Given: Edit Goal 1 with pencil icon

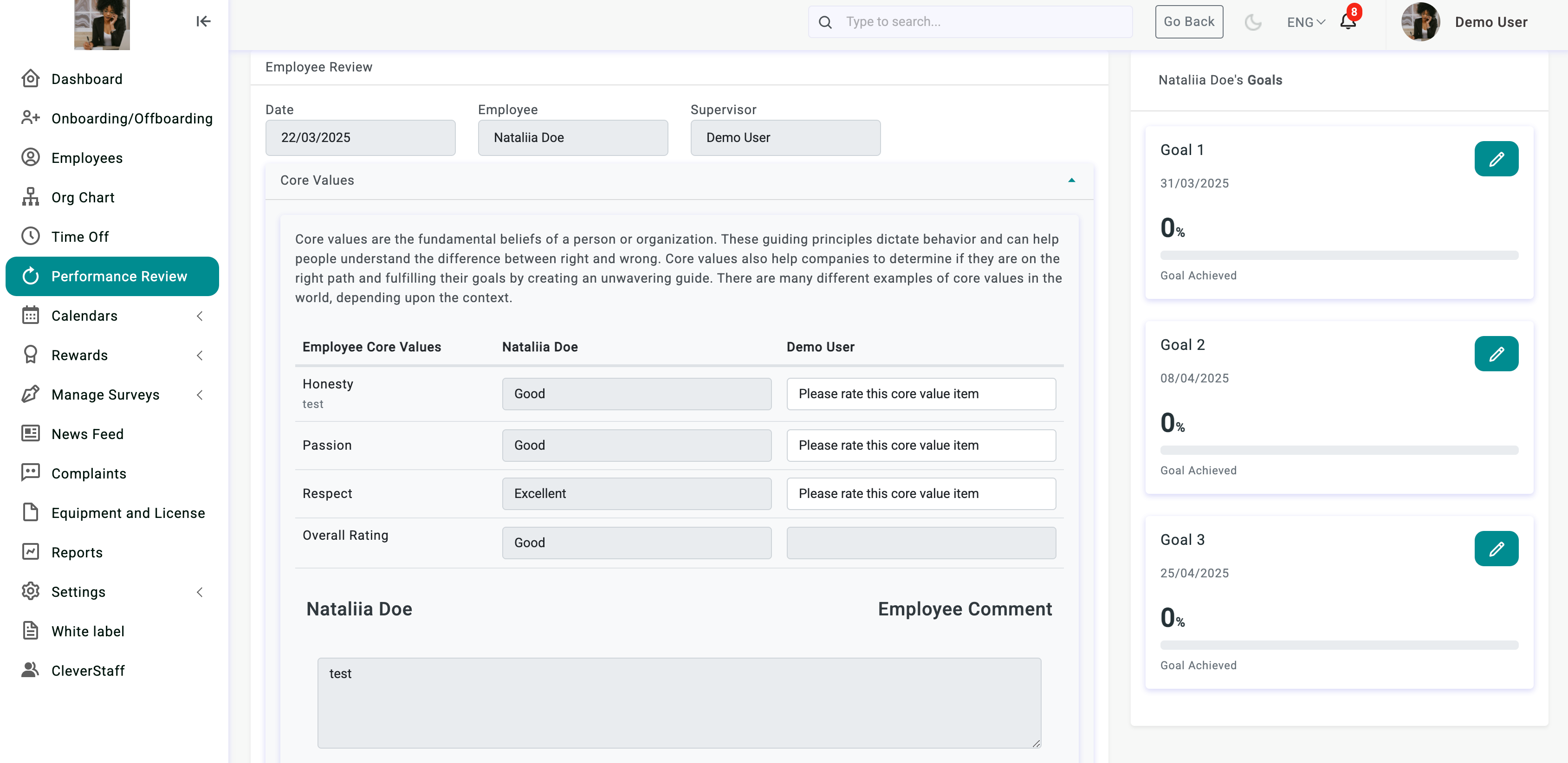Looking at the screenshot, I should coord(1496,159).
